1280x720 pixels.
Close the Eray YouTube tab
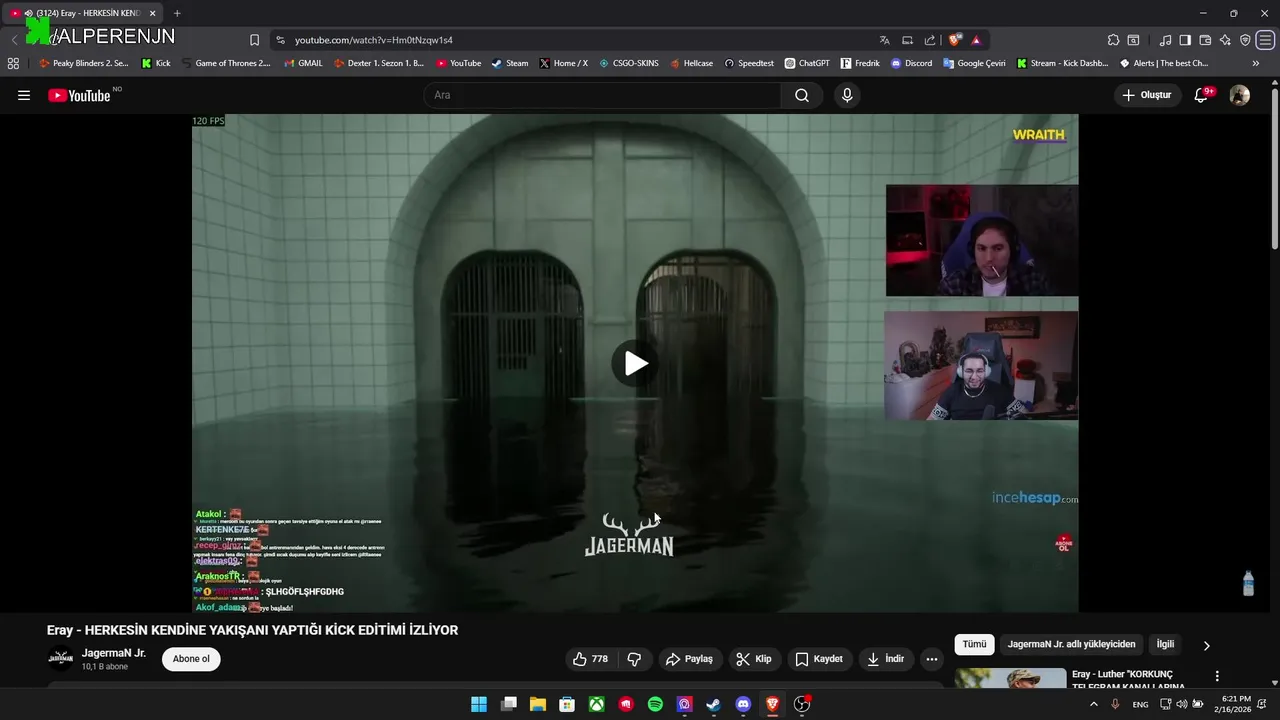pos(152,13)
